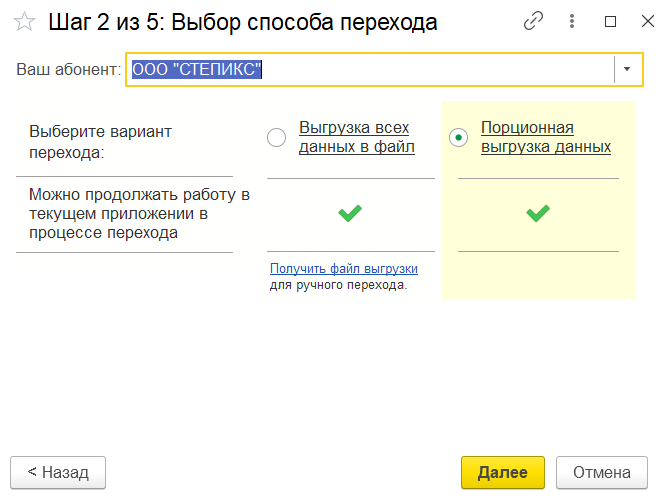Image resolution: width=672 pixels, height=502 pixels.
Task: Click the chain link icon in the title bar
Action: click(x=534, y=22)
